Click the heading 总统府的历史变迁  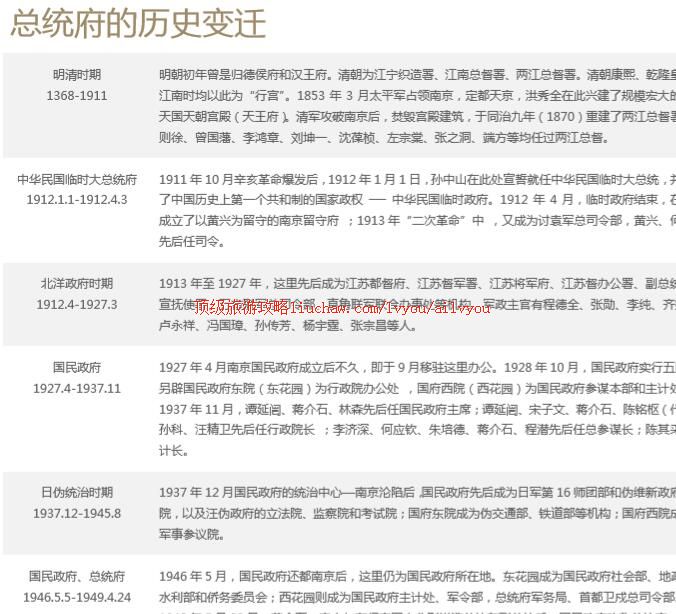tap(138, 24)
